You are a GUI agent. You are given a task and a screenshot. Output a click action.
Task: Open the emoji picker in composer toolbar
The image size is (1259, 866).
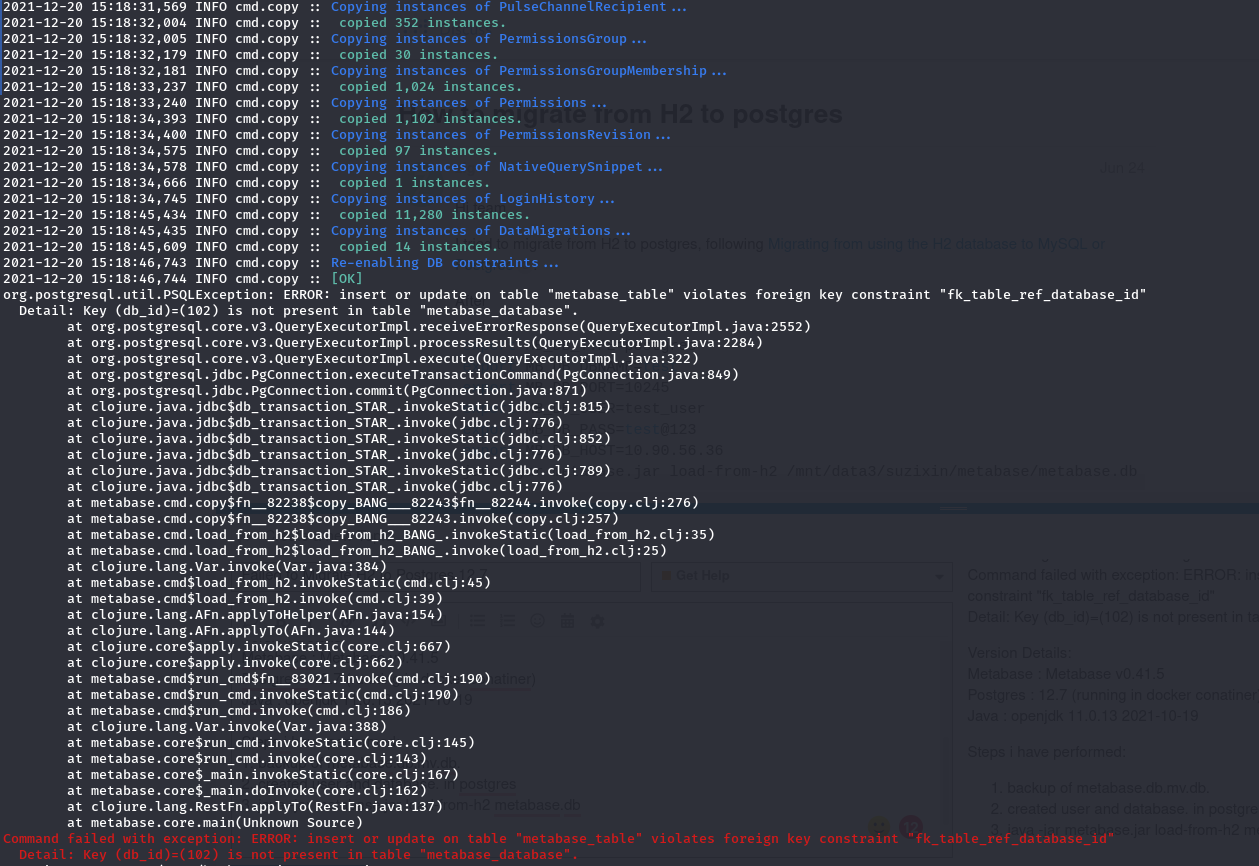point(538,621)
